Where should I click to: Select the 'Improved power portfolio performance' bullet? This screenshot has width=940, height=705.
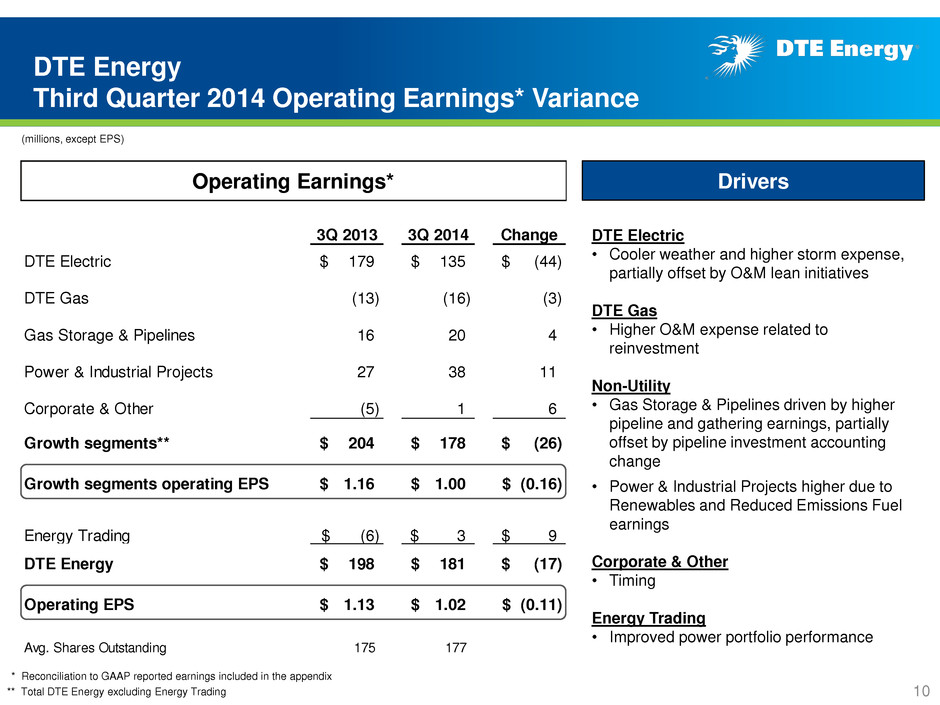tap(741, 637)
